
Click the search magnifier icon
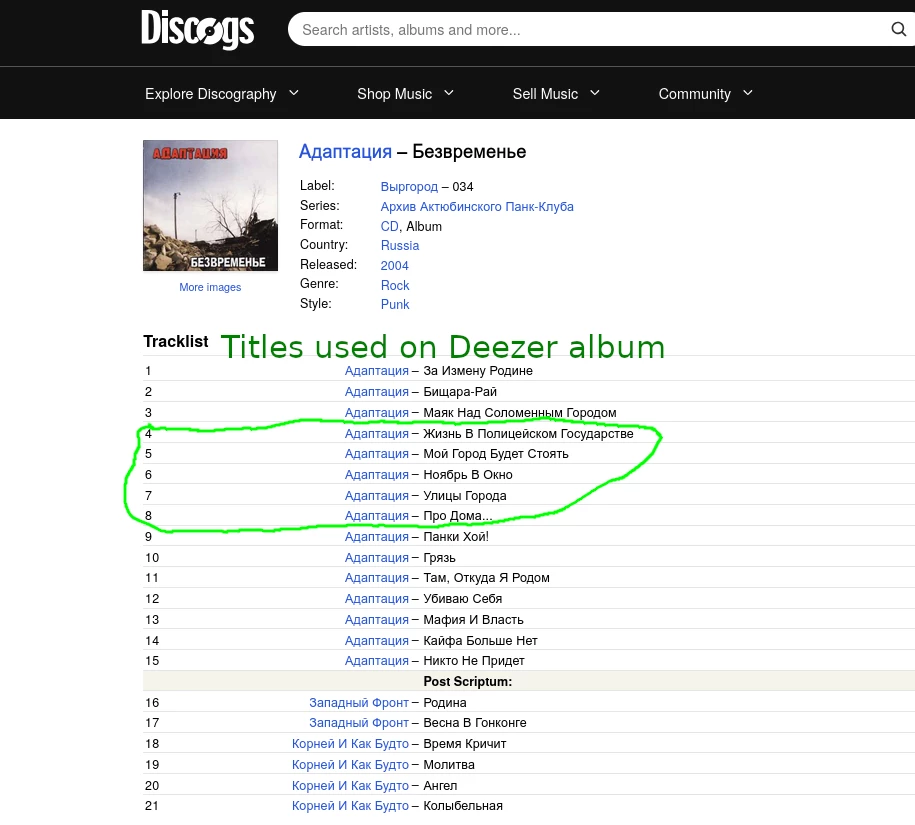pyautogui.click(x=899, y=29)
